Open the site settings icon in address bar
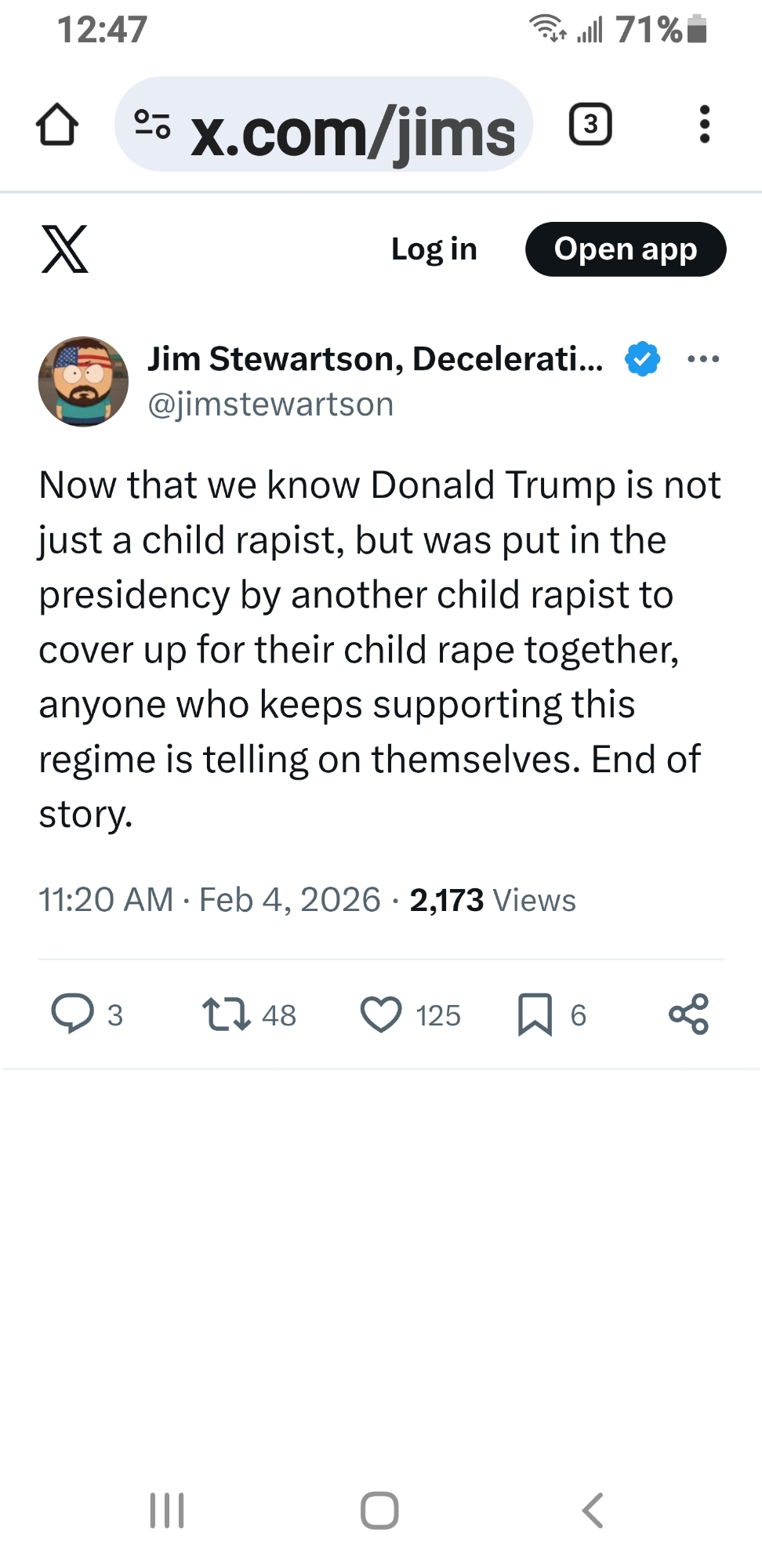Image resolution: width=762 pixels, height=1568 pixels. [x=152, y=125]
